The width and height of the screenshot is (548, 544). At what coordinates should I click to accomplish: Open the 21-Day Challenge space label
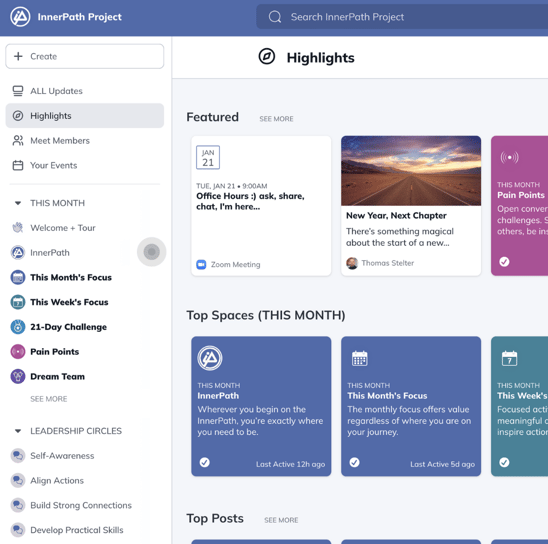click(68, 327)
